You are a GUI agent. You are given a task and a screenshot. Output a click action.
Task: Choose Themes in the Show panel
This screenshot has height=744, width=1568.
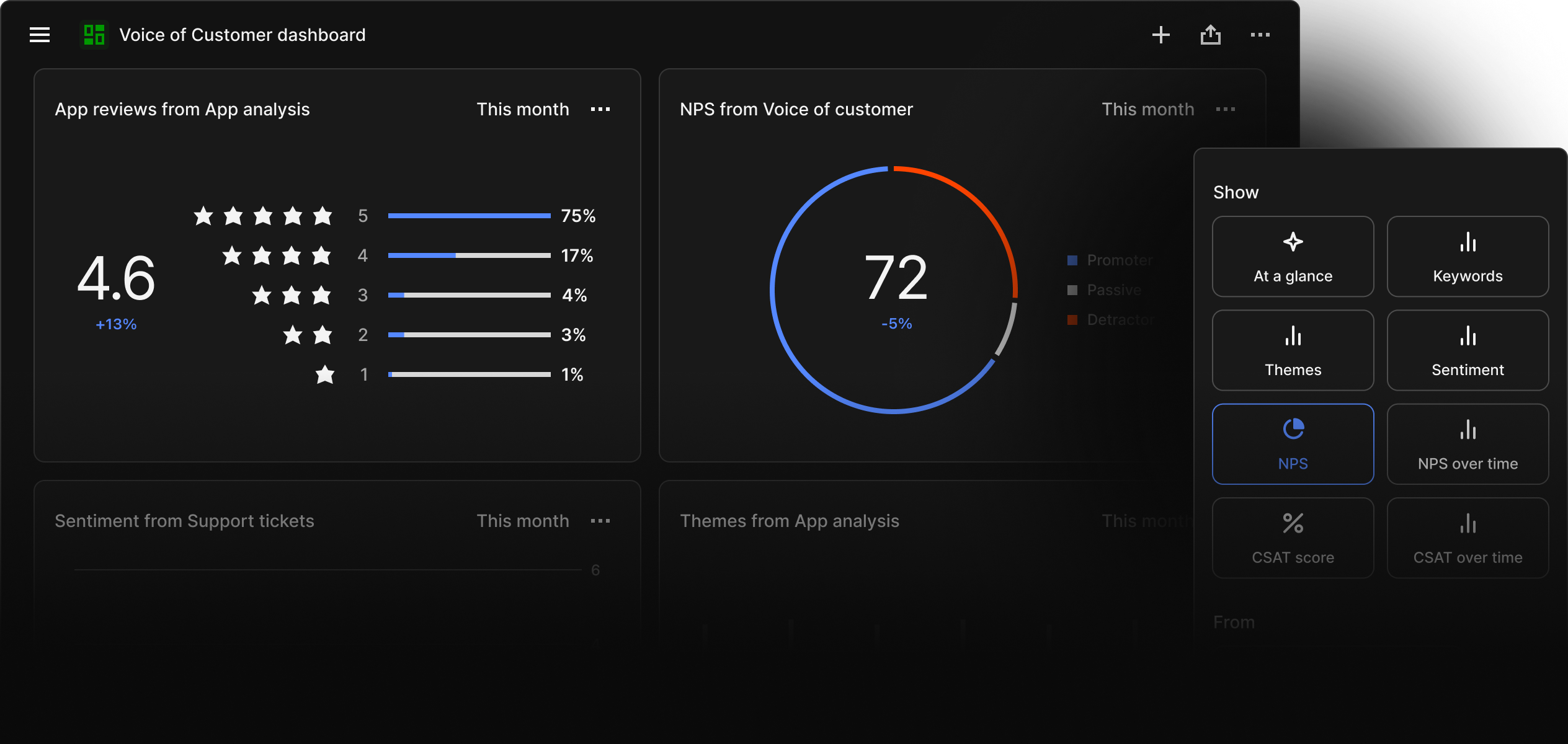(x=1293, y=350)
